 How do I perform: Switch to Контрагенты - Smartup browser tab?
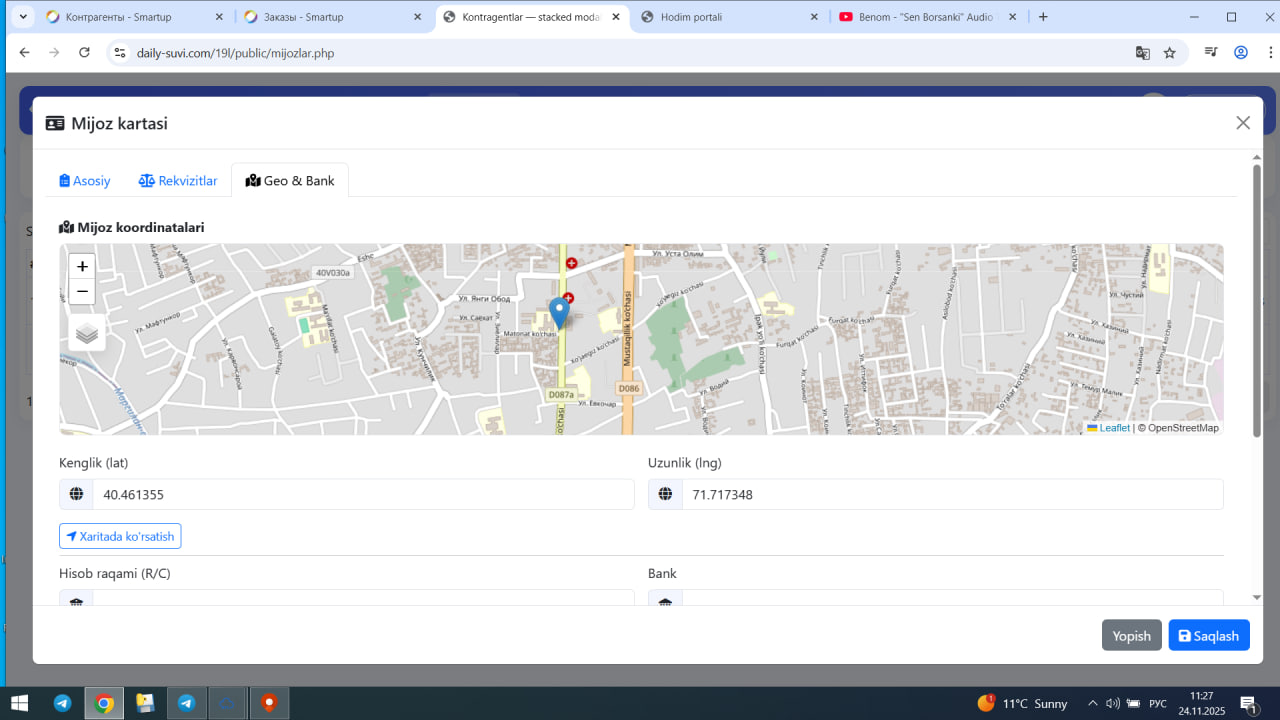[125, 17]
